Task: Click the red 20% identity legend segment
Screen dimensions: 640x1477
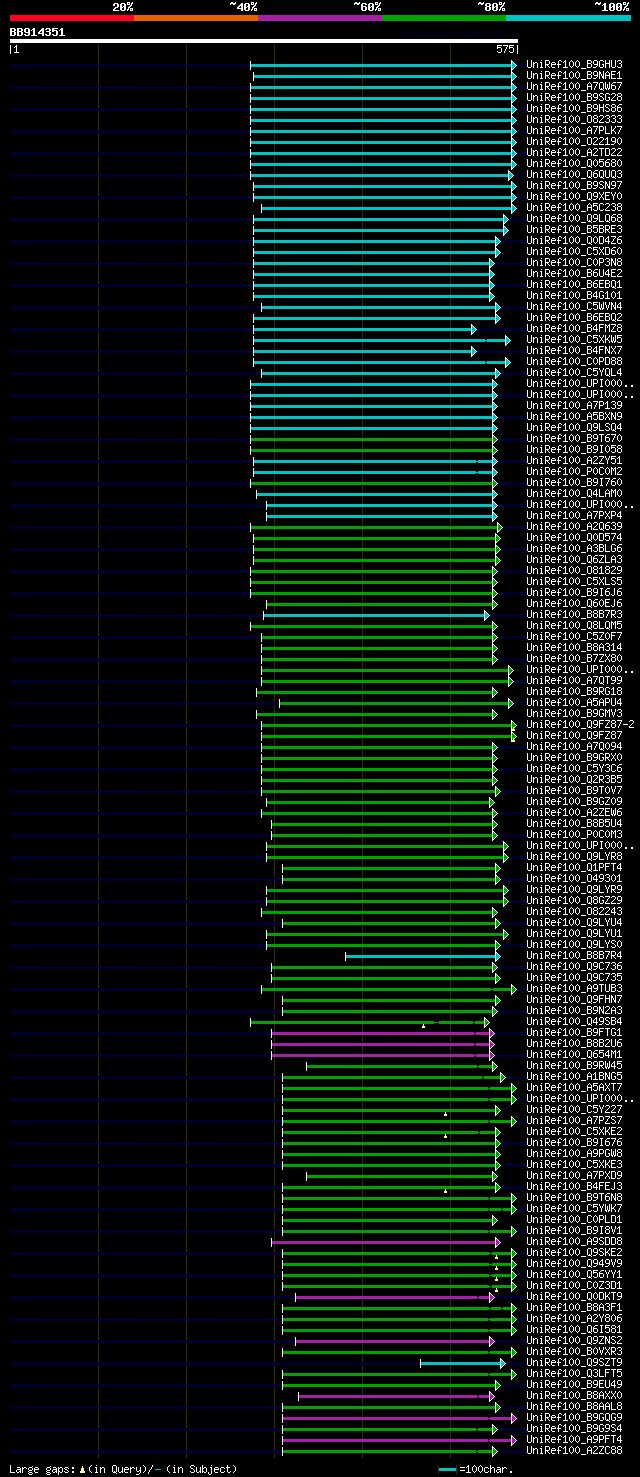Action: (x=72, y=18)
